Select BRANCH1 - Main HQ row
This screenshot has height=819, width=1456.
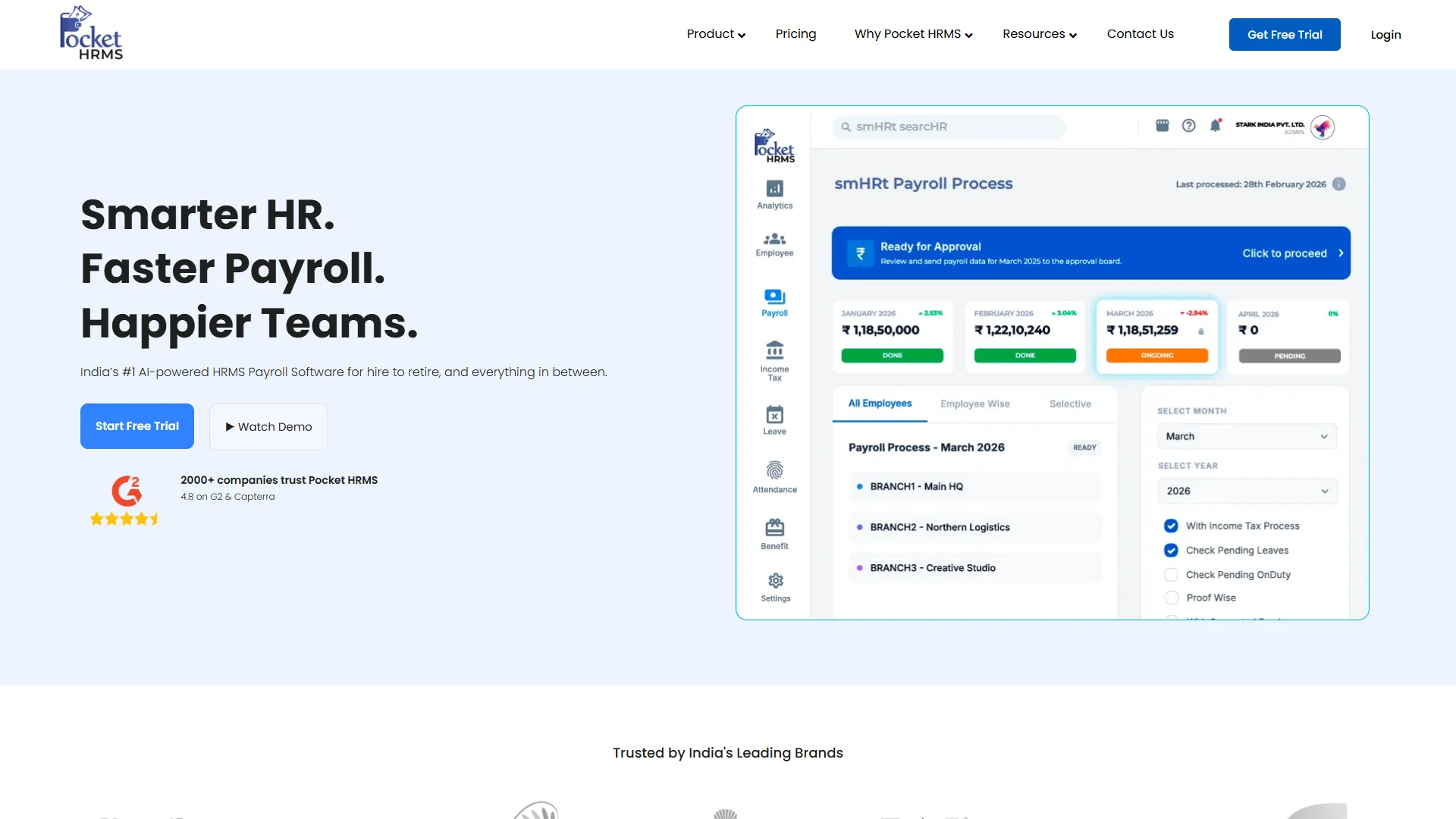975,487
